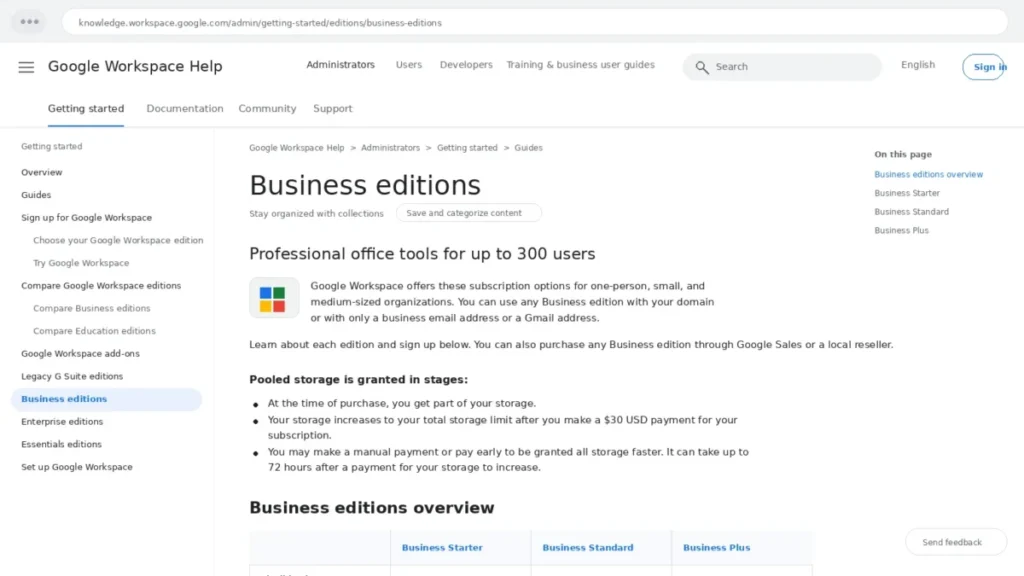The image size is (1024, 576).
Task: Jump to Business Starter in On this page
Action: [x=907, y=193]
